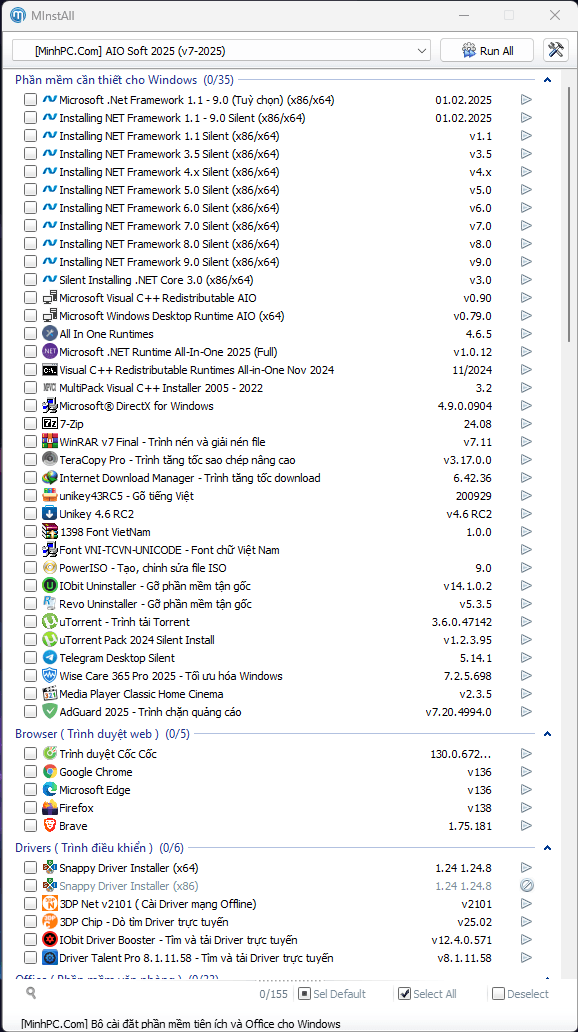Click the 3DP Net v2101 icon
The image size is (578, 1032).
point(49,904)
